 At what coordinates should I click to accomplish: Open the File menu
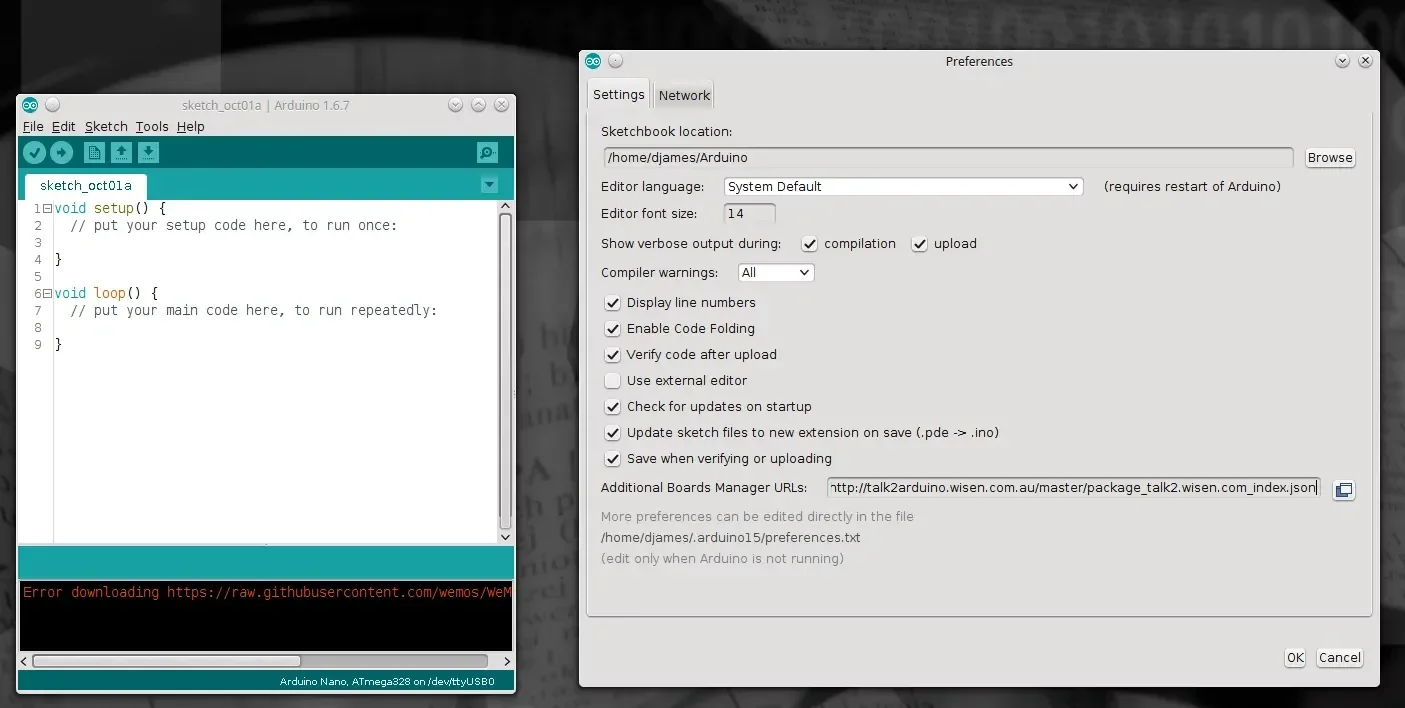pyautogui.click(x=33, y=127)
